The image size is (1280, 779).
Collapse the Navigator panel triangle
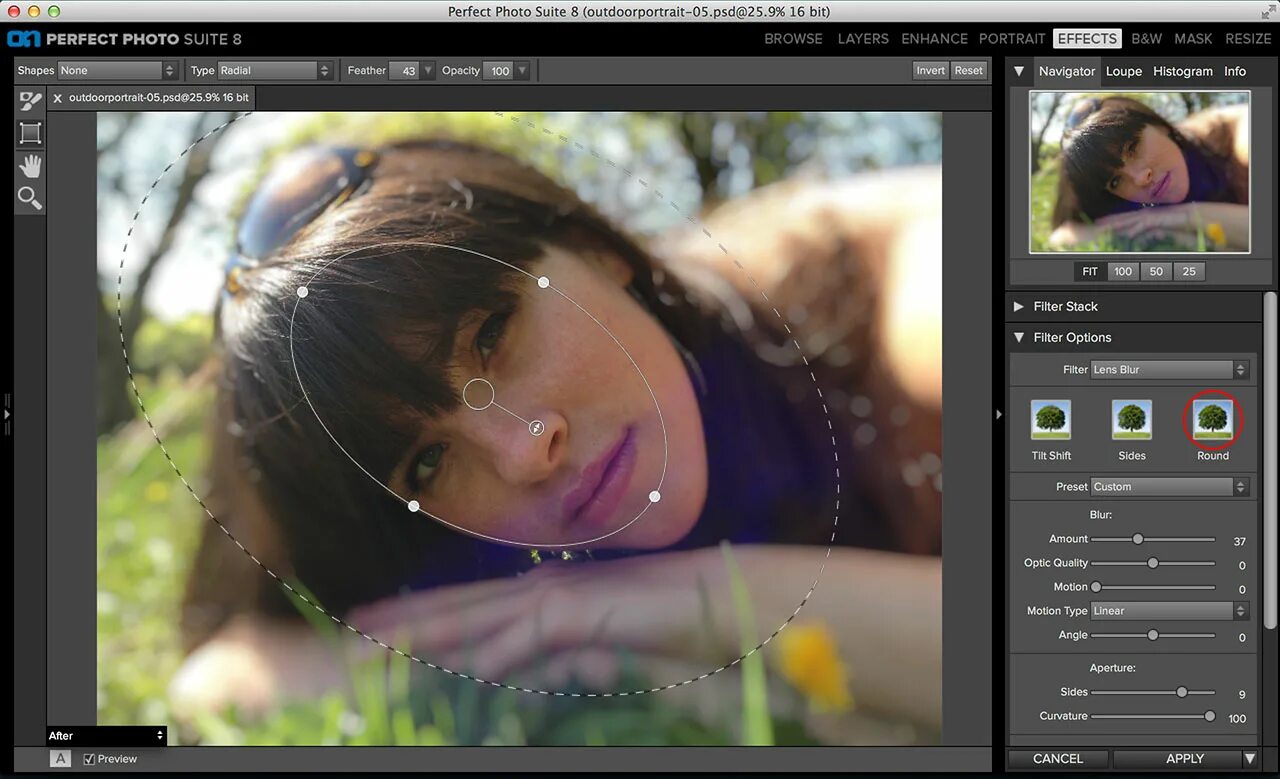coord(1019,71)
